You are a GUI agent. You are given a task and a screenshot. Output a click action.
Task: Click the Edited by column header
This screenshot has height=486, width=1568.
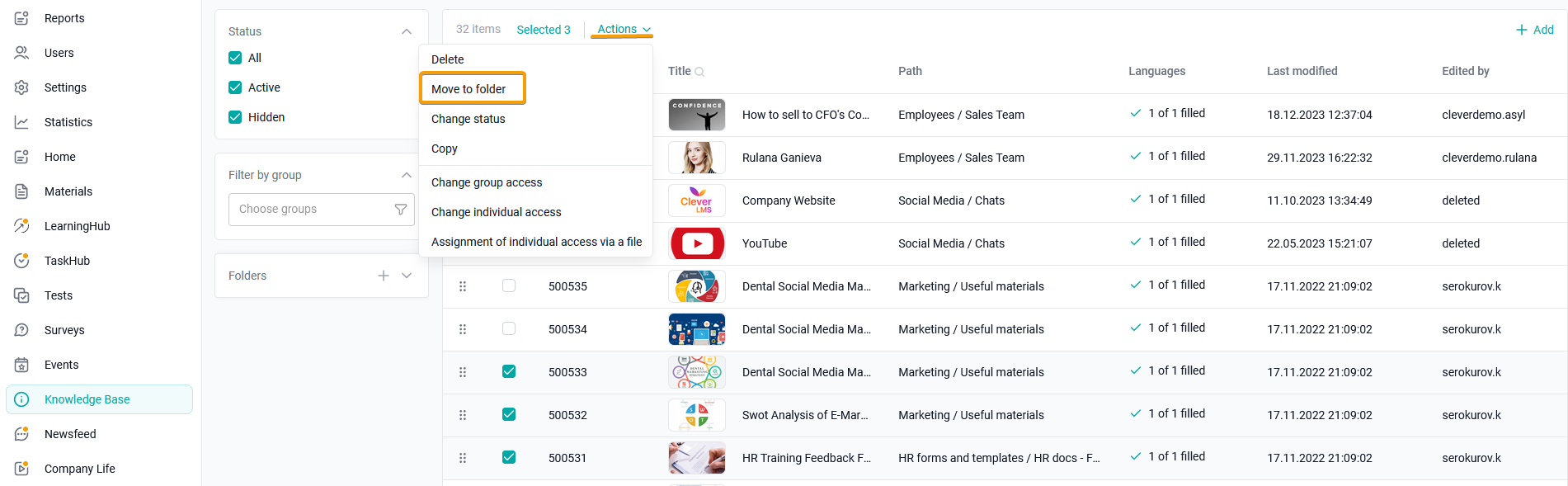(1465, 71)
